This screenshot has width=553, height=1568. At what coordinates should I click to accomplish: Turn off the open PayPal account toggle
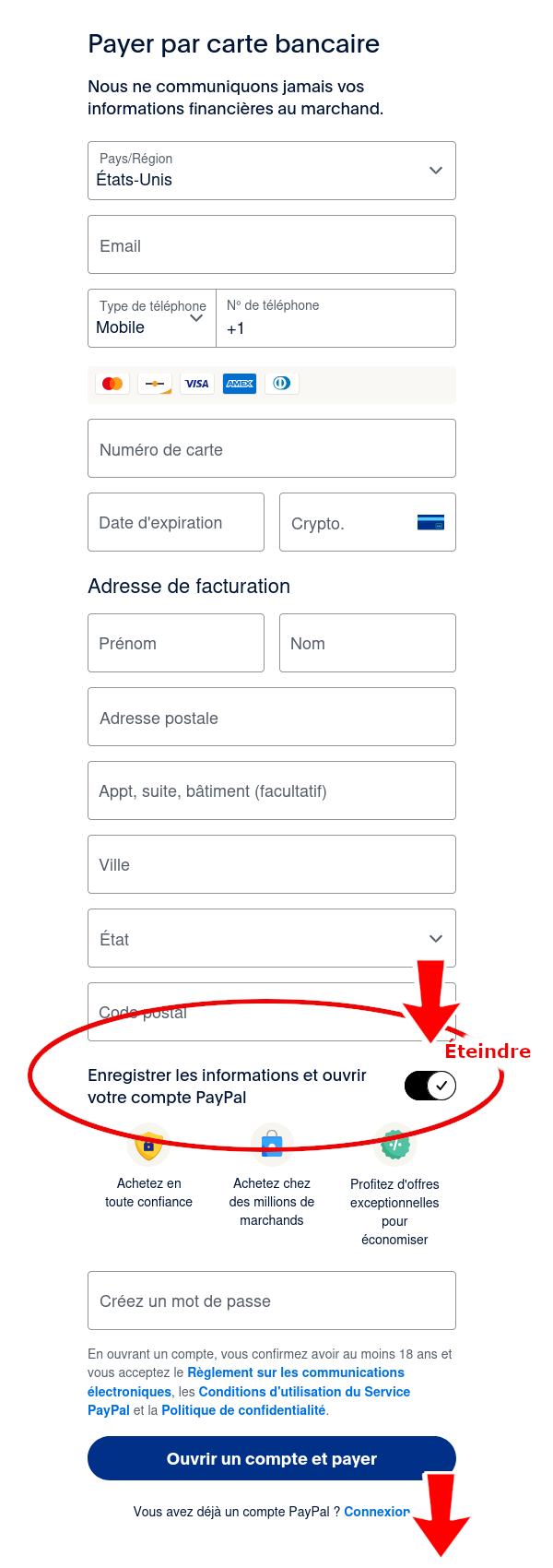(x=430, y=1086)
